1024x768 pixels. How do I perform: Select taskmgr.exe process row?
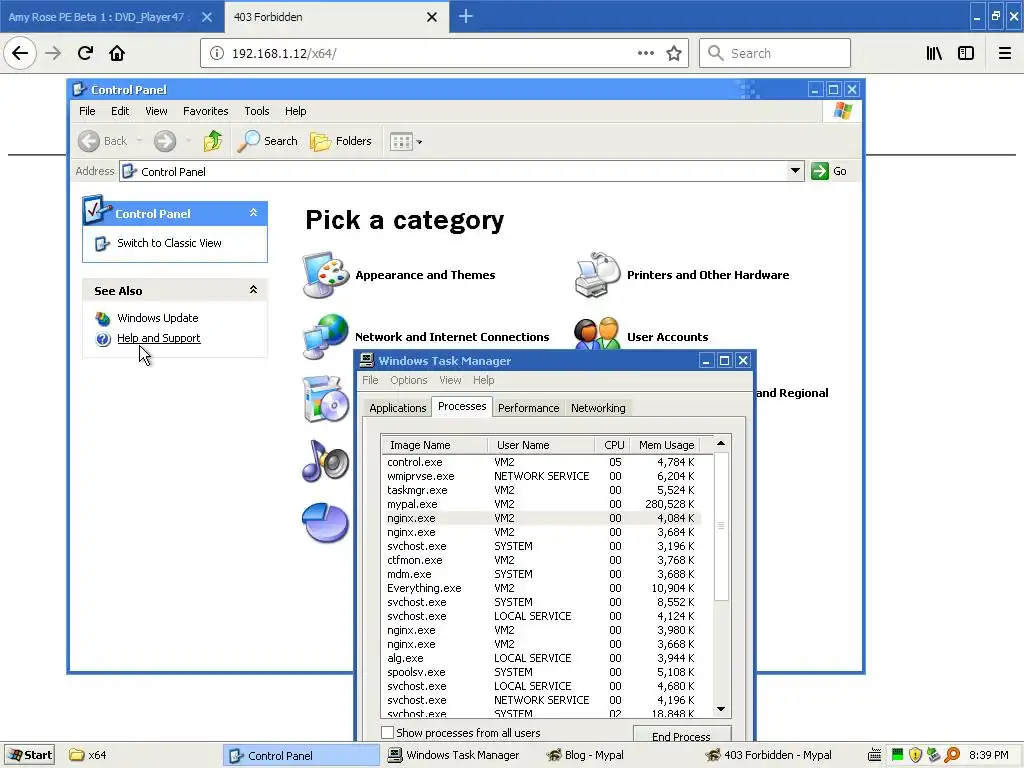pos(541,490)
